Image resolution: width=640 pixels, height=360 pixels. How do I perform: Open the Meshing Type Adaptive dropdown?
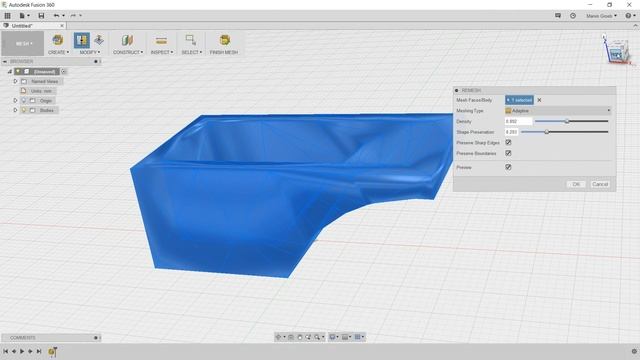click(x=558, y=111)
